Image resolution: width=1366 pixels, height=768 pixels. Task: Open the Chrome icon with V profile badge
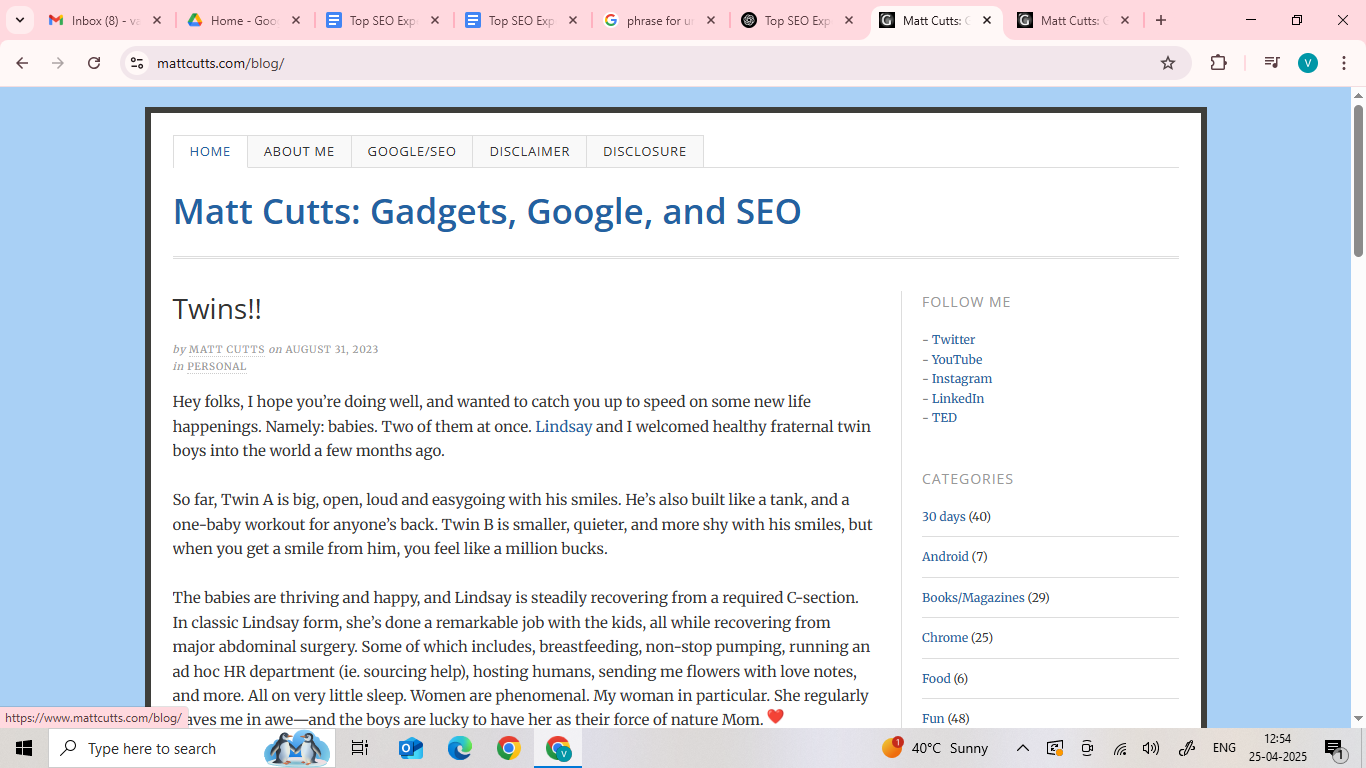click(558, 748)
